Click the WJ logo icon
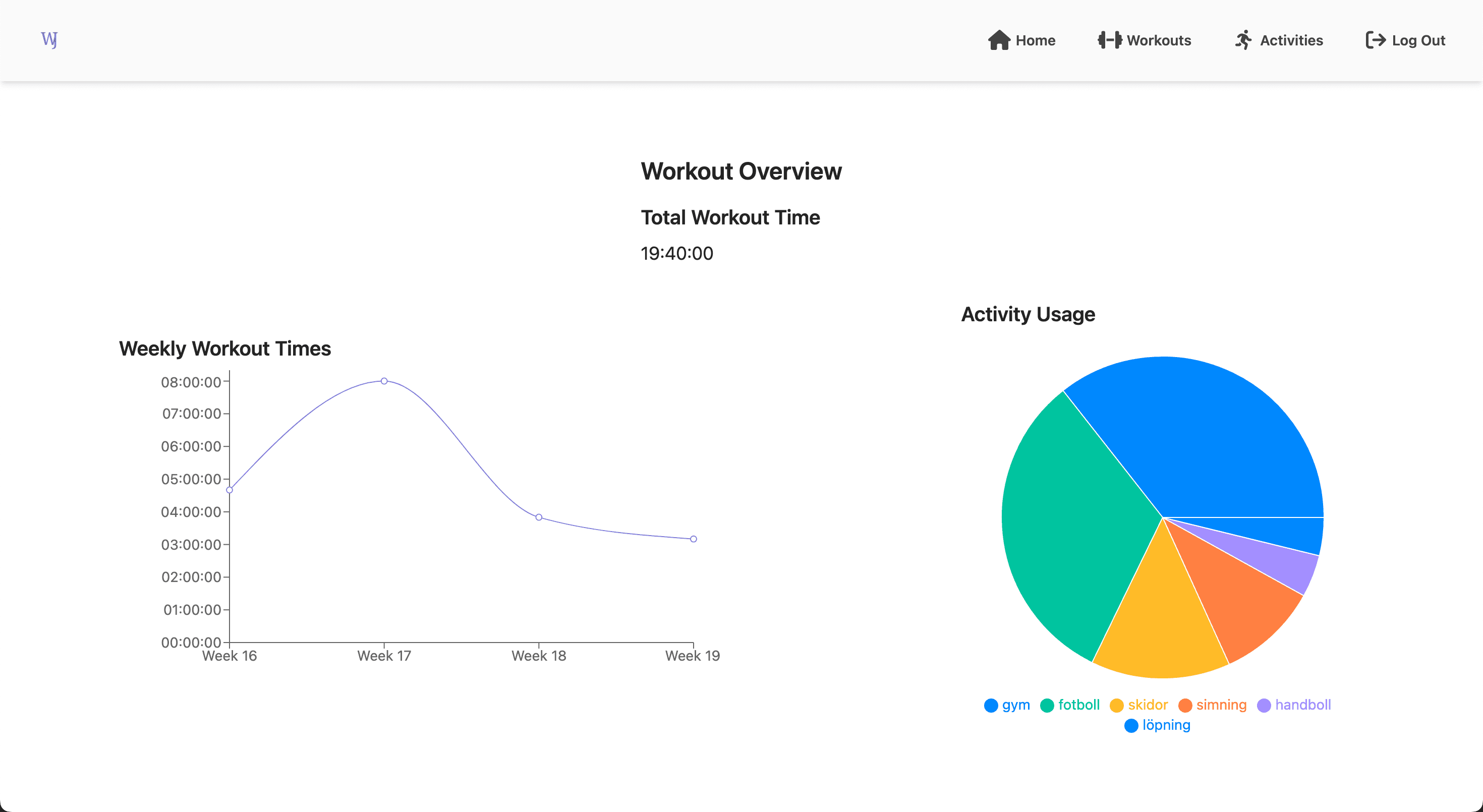The height and width of the screenshot is (812, 1483). point(49,40)
